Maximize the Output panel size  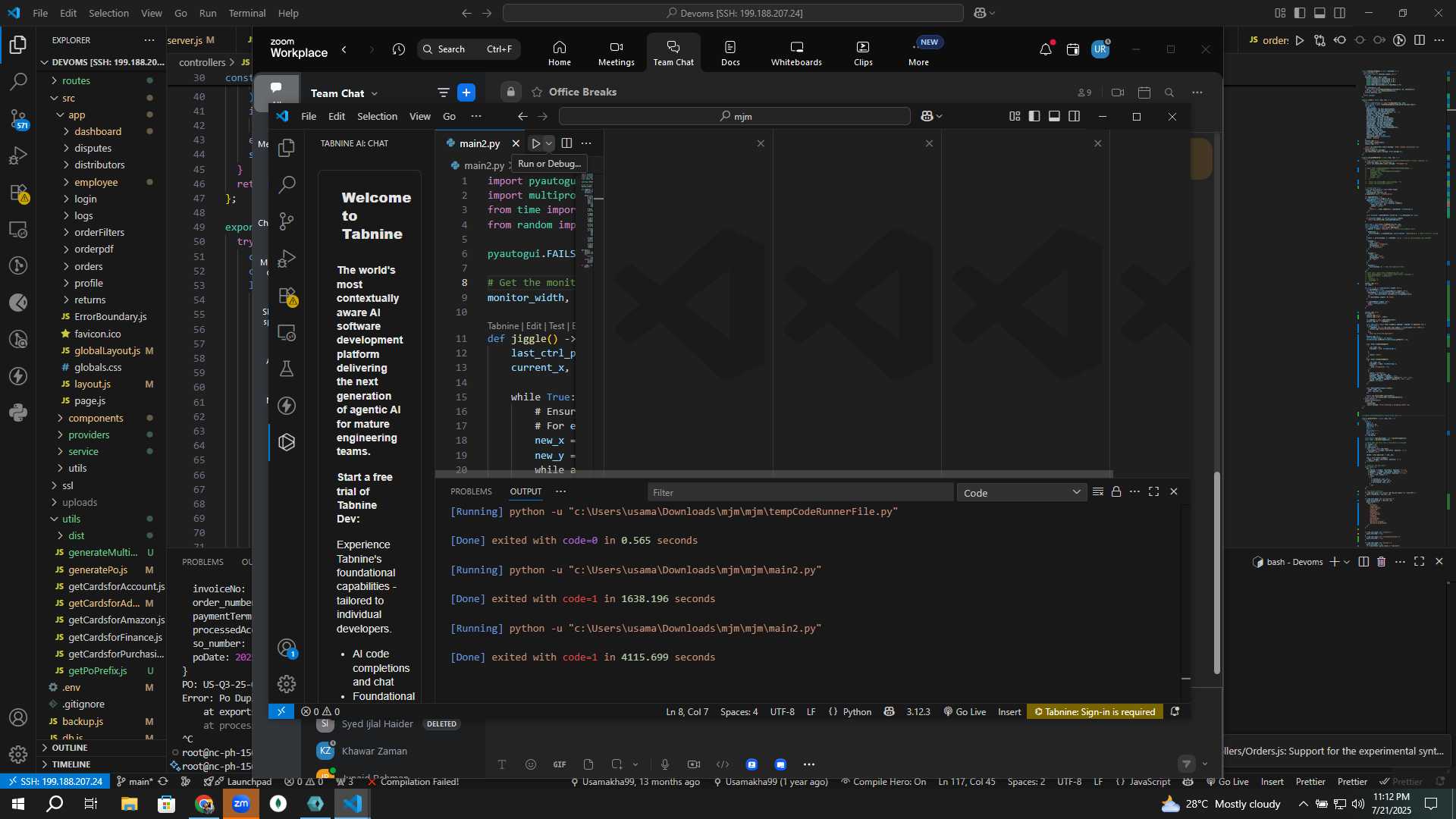[x=1153, y=491]
